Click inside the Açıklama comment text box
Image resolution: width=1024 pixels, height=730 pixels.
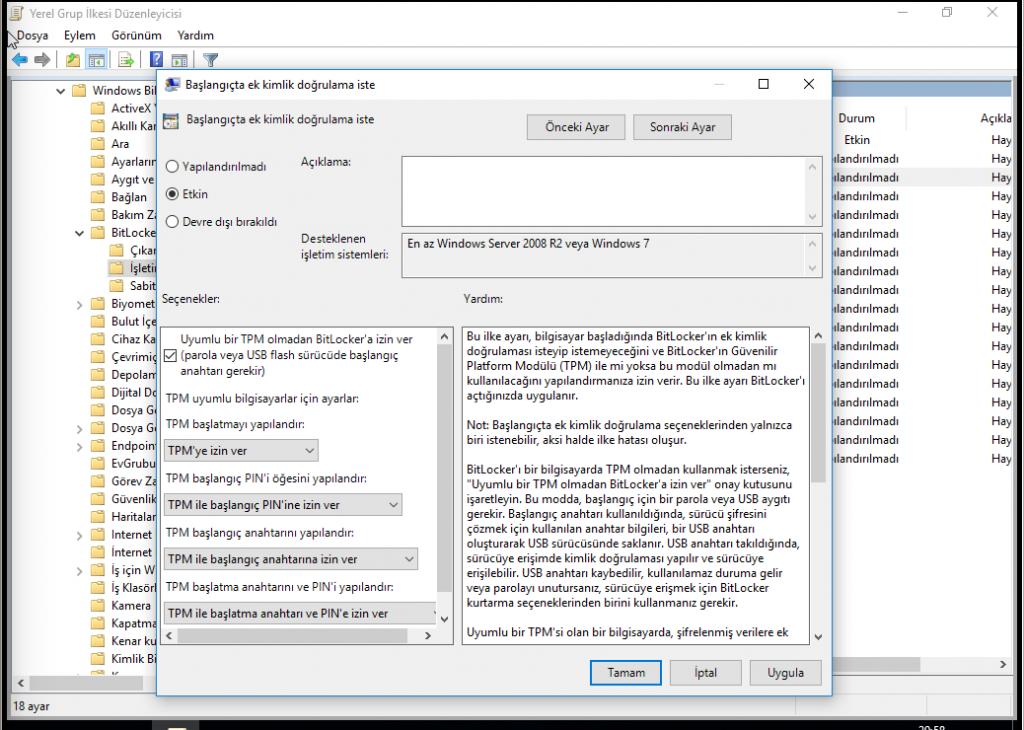click(604, 190)
